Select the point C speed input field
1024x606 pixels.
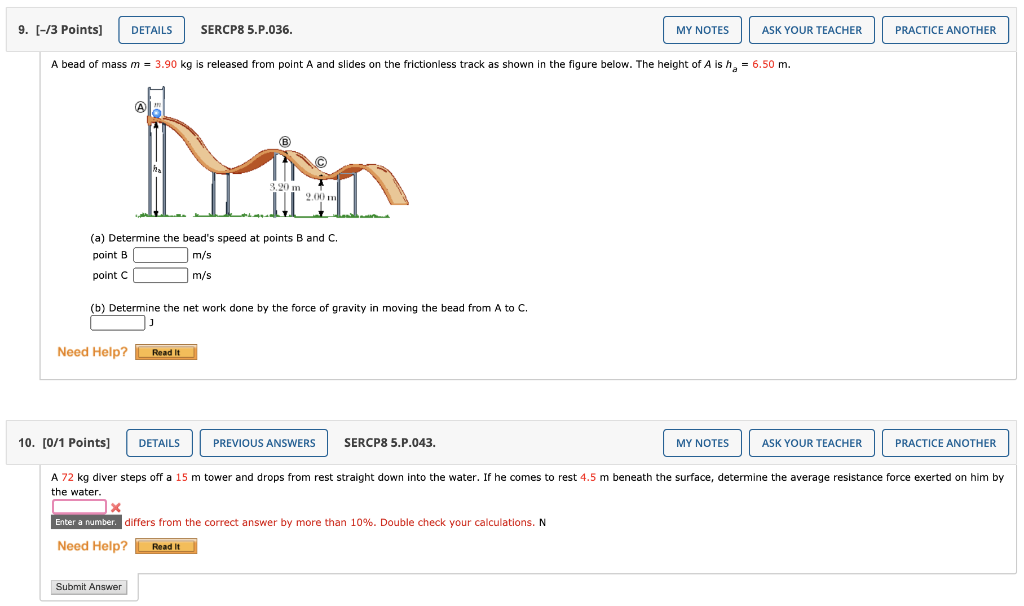(159, 275)
